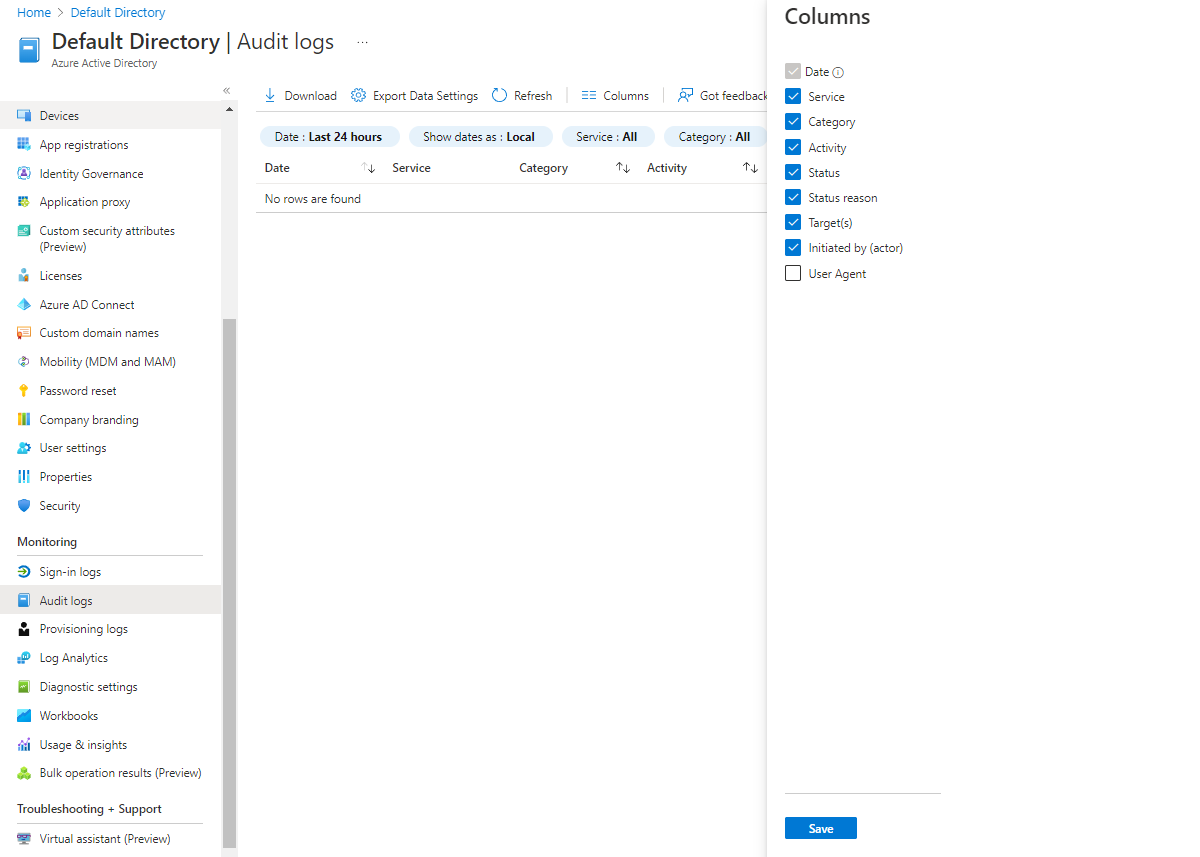This screenshot has width=1200, height=857.
Task: Click the Azure AD Connect icon
Action: (x=24, y=305)
